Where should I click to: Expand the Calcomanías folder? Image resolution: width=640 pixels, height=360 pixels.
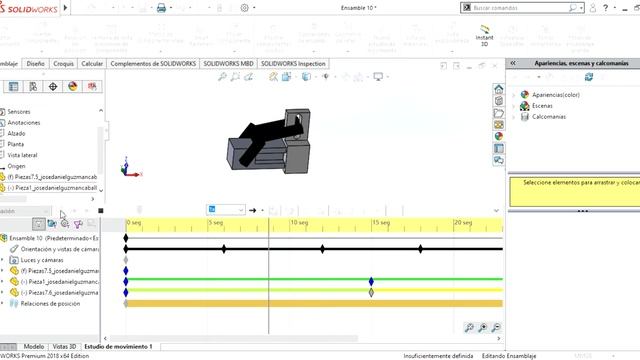pyautogui.click(x=513, y=117)
